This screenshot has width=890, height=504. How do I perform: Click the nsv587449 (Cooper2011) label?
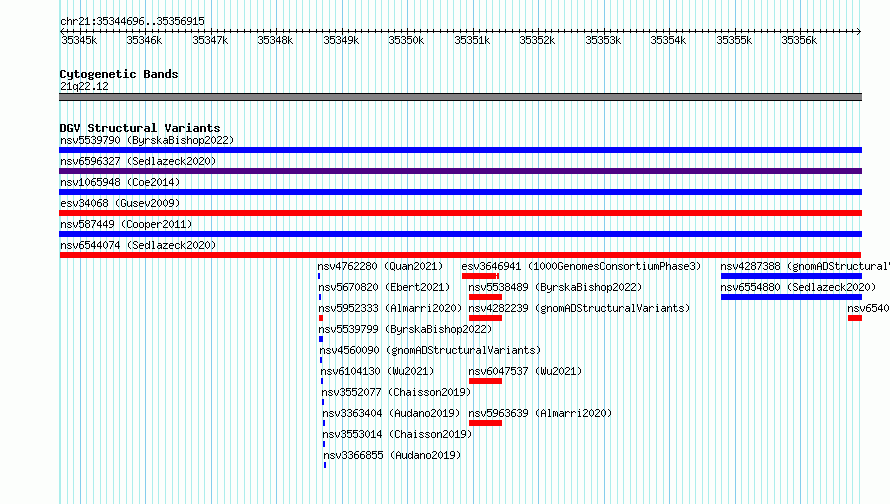pos(126,224)
